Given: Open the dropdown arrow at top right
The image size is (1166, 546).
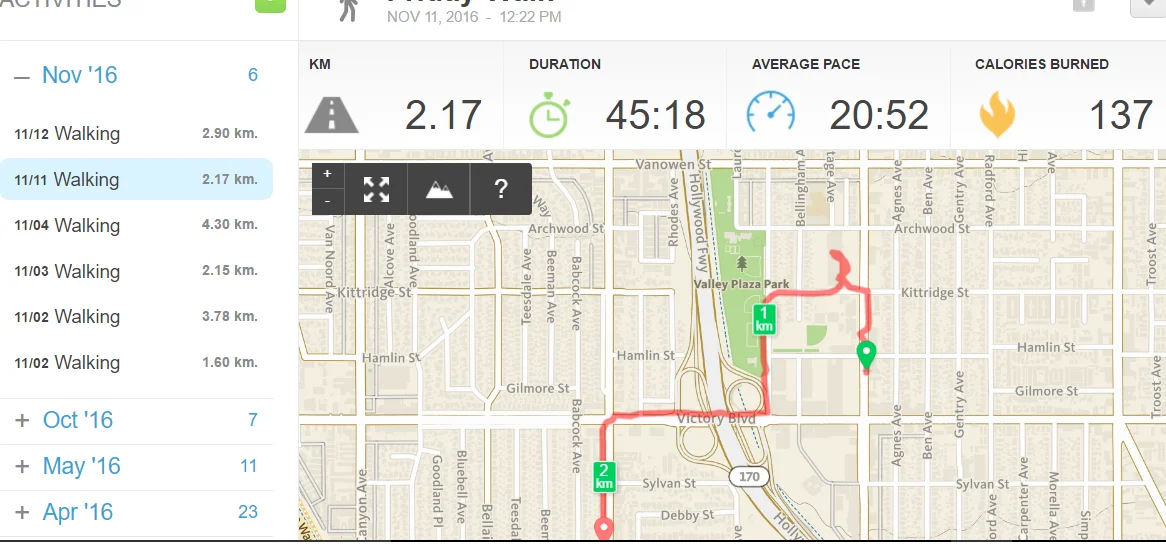Looking at the screenshot, I should pos(1147,6).
